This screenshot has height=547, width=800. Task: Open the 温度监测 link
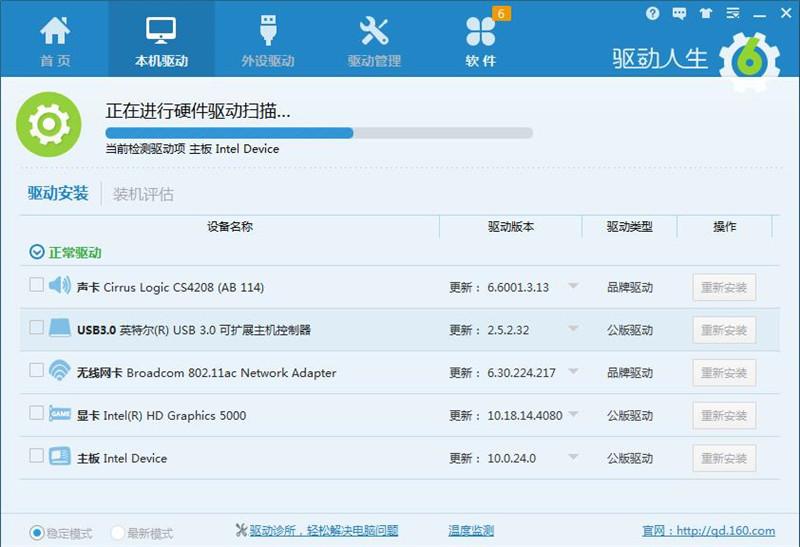(x=471, y=531)
